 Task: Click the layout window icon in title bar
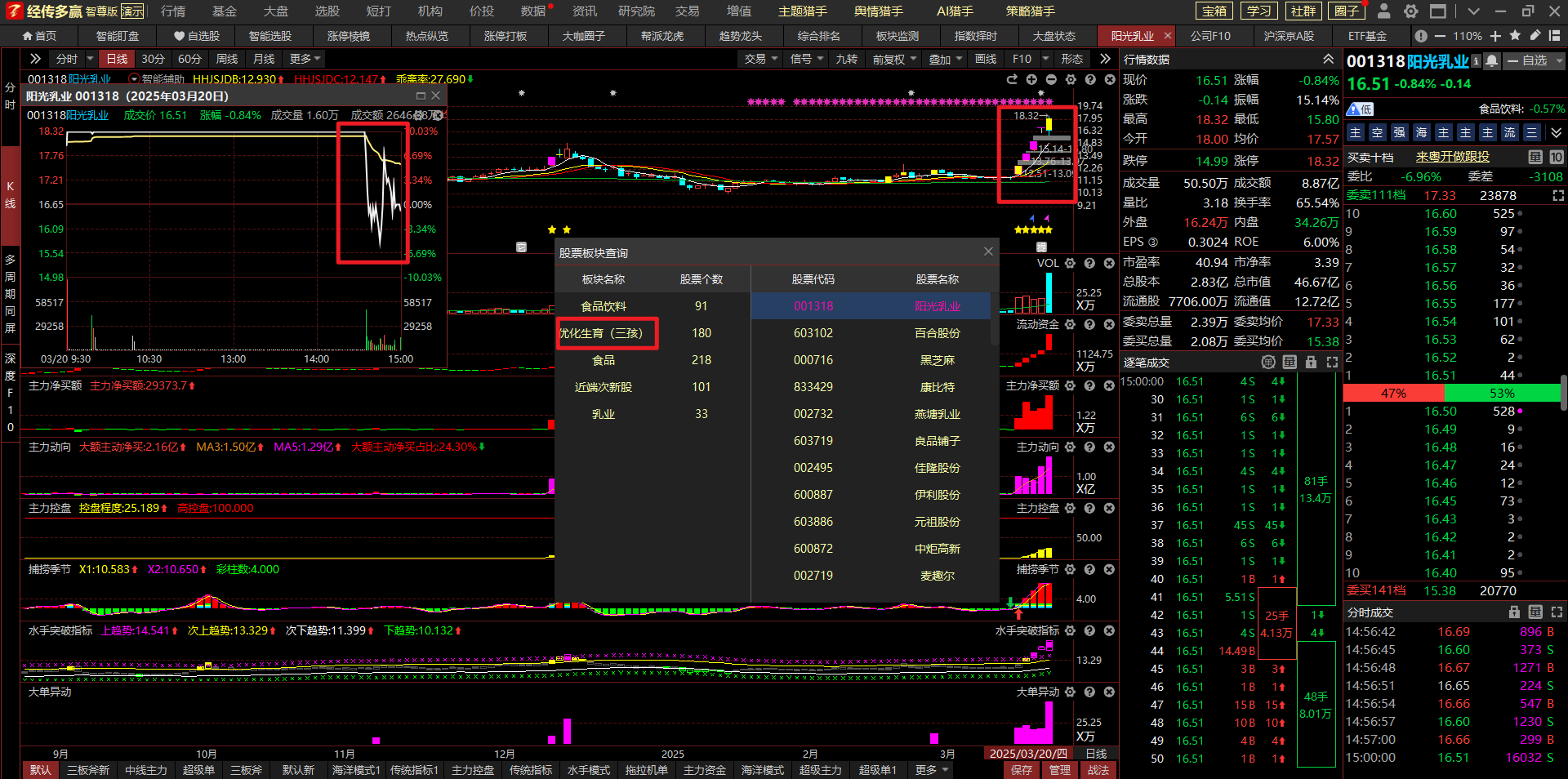point(1438,11)
